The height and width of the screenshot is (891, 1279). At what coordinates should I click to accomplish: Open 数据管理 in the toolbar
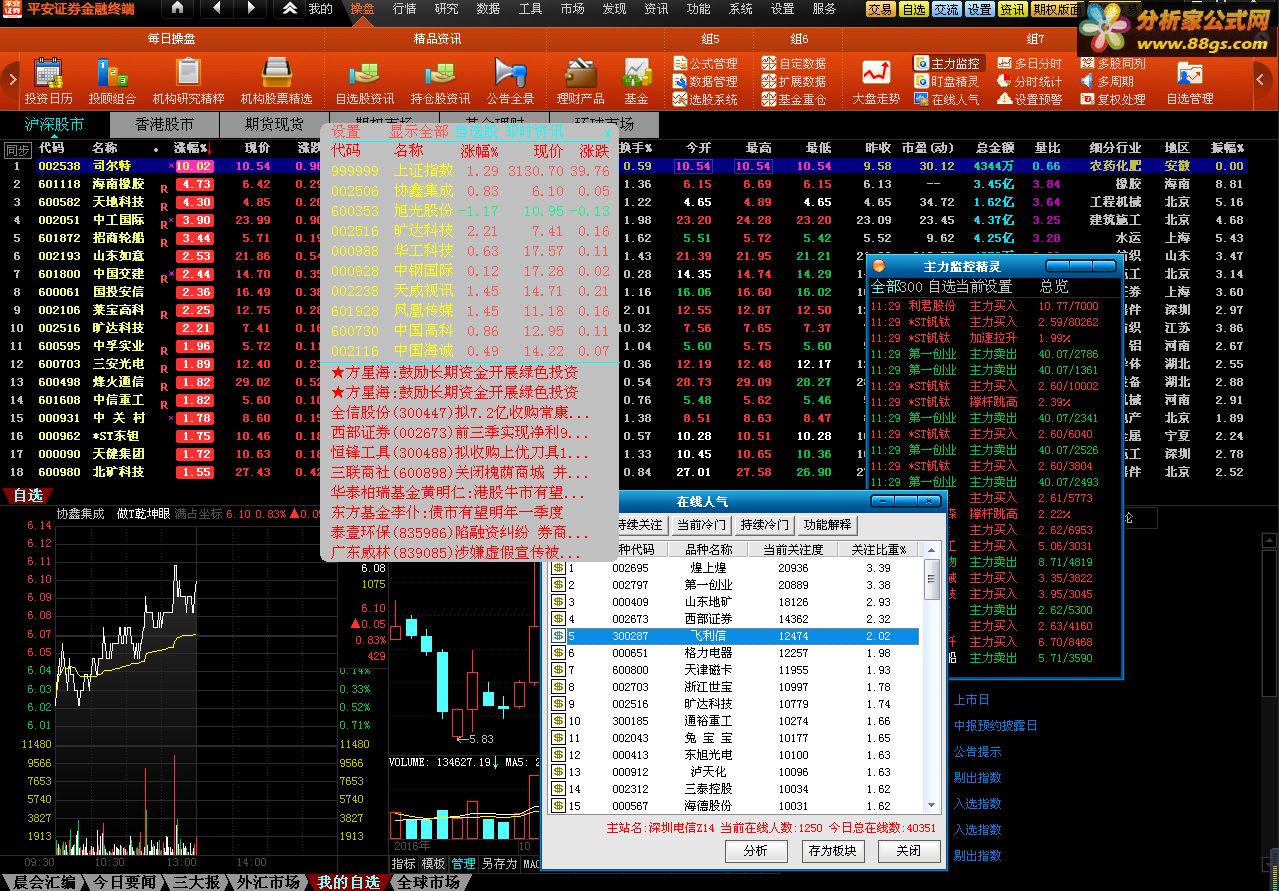point(706,82)
